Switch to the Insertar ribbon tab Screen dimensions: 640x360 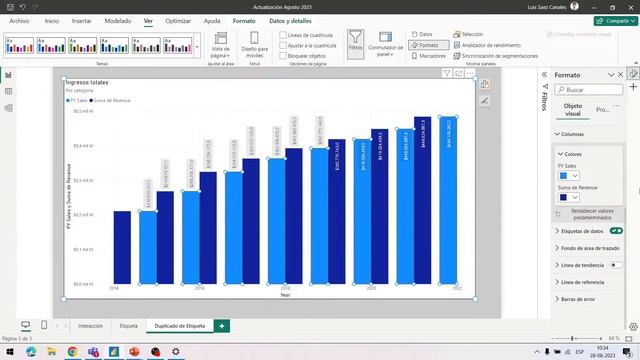coord(82,21)
